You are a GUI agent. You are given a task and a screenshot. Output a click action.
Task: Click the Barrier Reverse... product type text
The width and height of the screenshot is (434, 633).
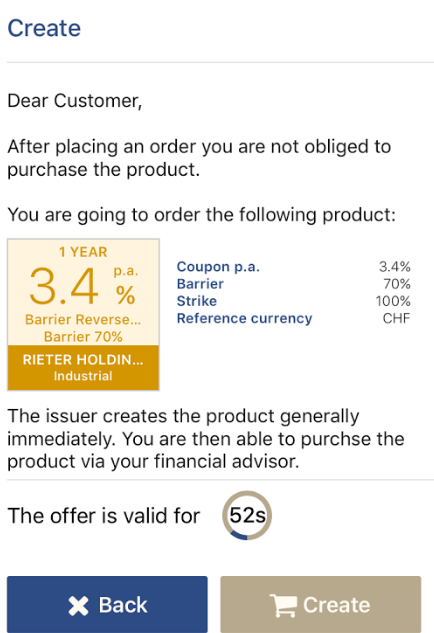[83, 320]
